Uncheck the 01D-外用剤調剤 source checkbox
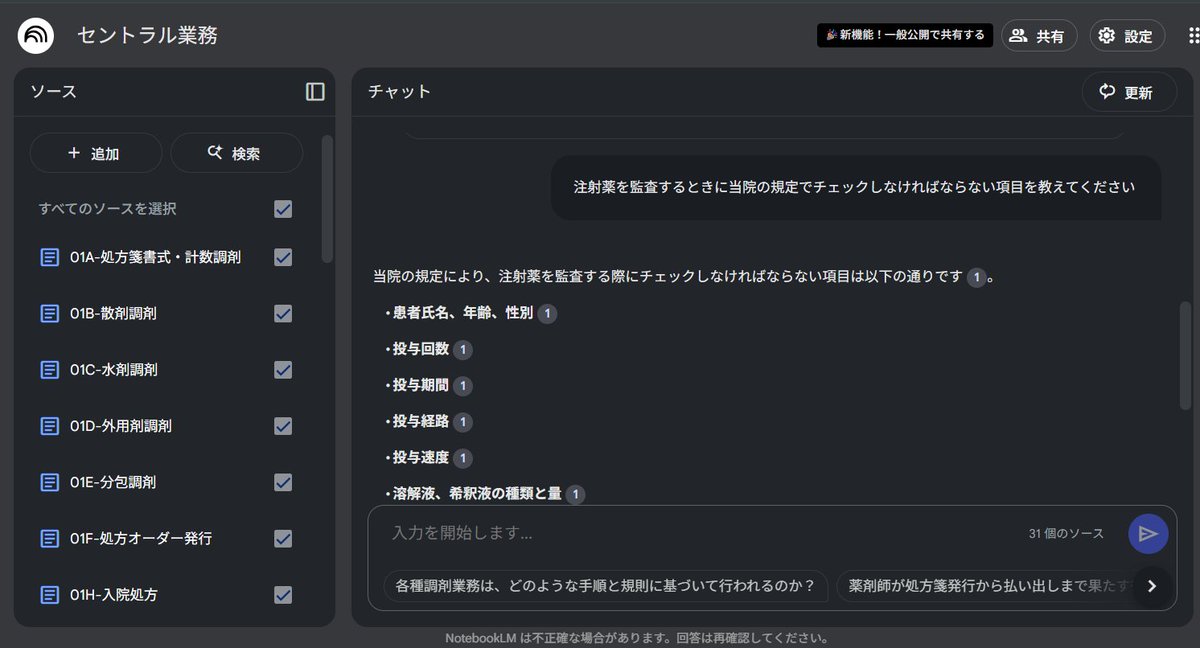Screen dimensions: 1200x648 pos(283,426)
